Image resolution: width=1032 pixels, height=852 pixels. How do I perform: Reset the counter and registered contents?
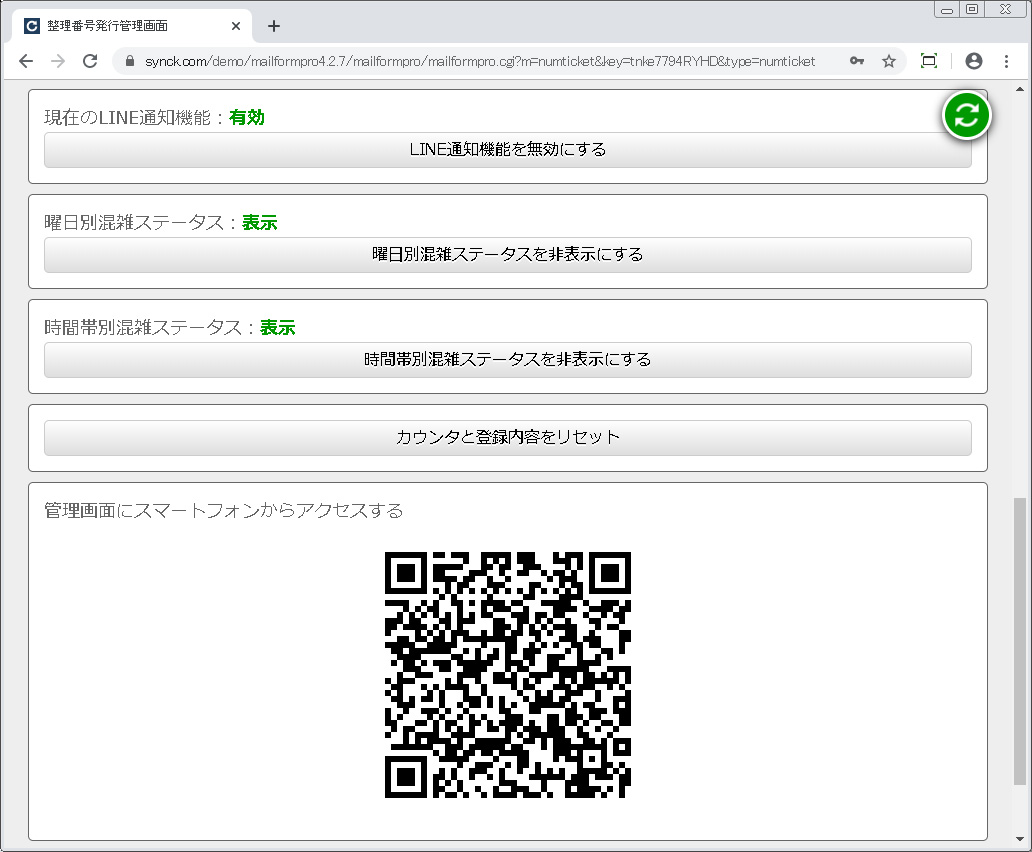pyautogui.click(x=508, y=438)
